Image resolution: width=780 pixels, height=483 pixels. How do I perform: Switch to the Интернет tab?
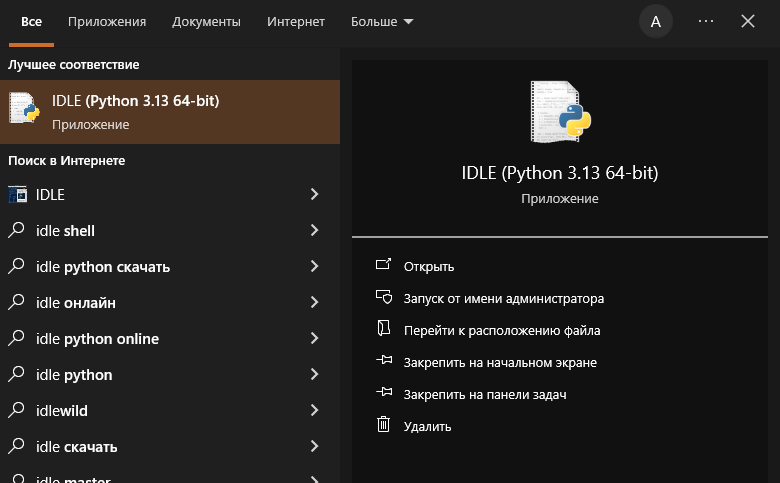[296, 22]
